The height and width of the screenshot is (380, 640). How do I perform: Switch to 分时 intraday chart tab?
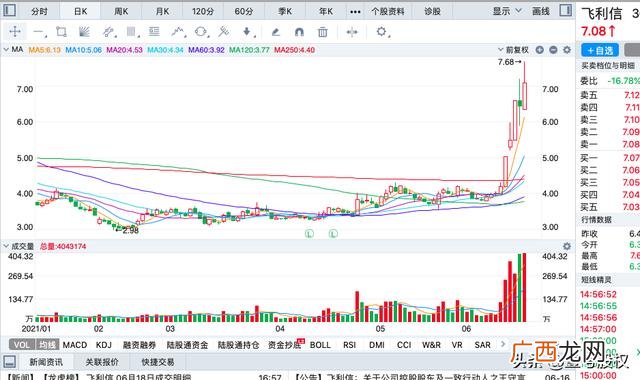[39, 11]
